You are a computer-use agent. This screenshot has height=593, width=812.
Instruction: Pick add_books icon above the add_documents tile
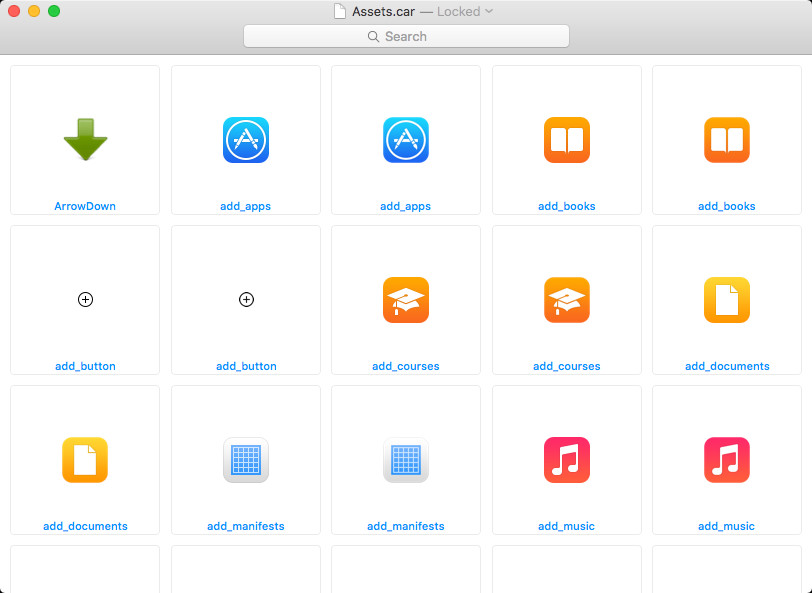[x=727, y=140]
